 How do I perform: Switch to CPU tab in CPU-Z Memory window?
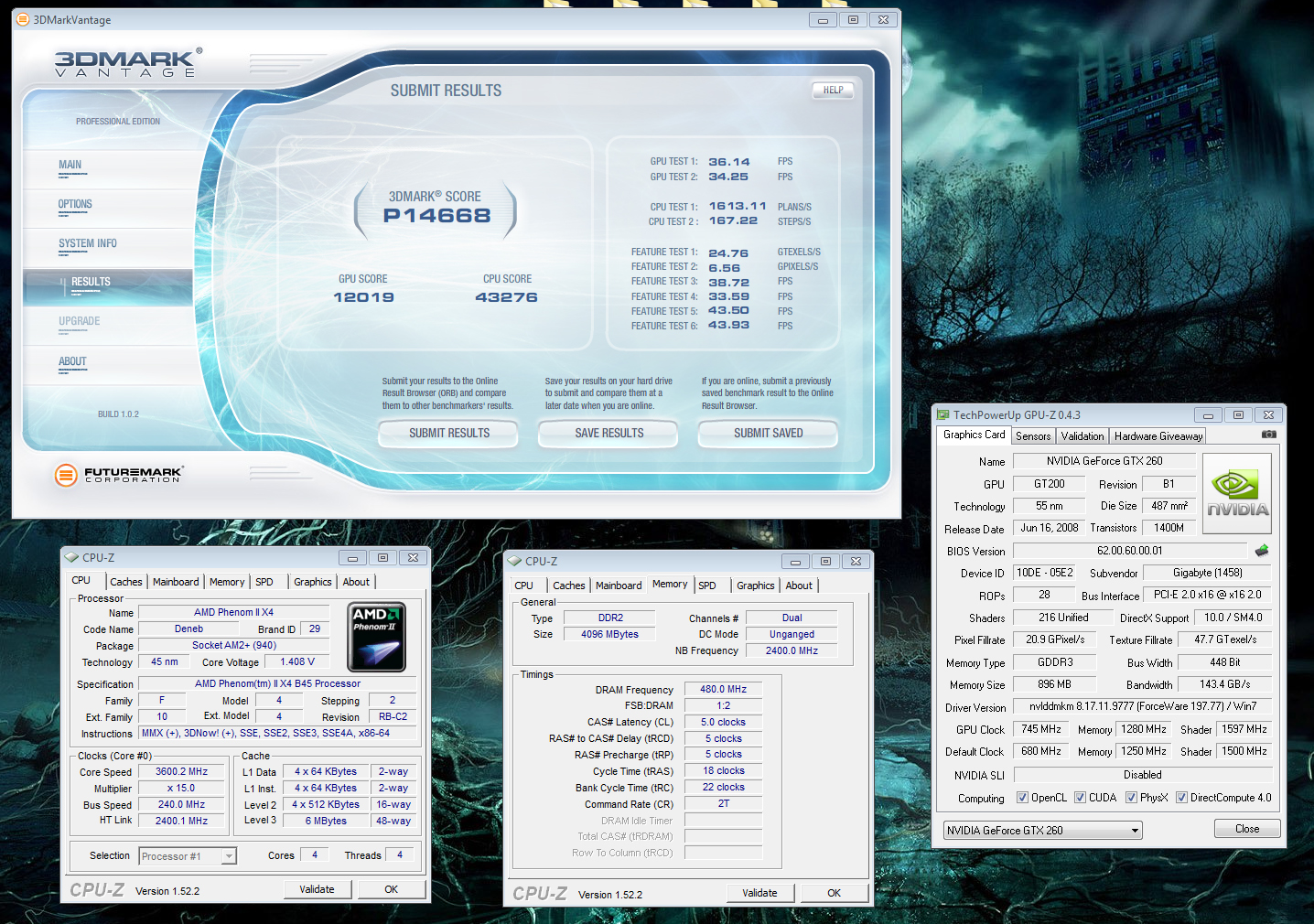pos(524,586)
